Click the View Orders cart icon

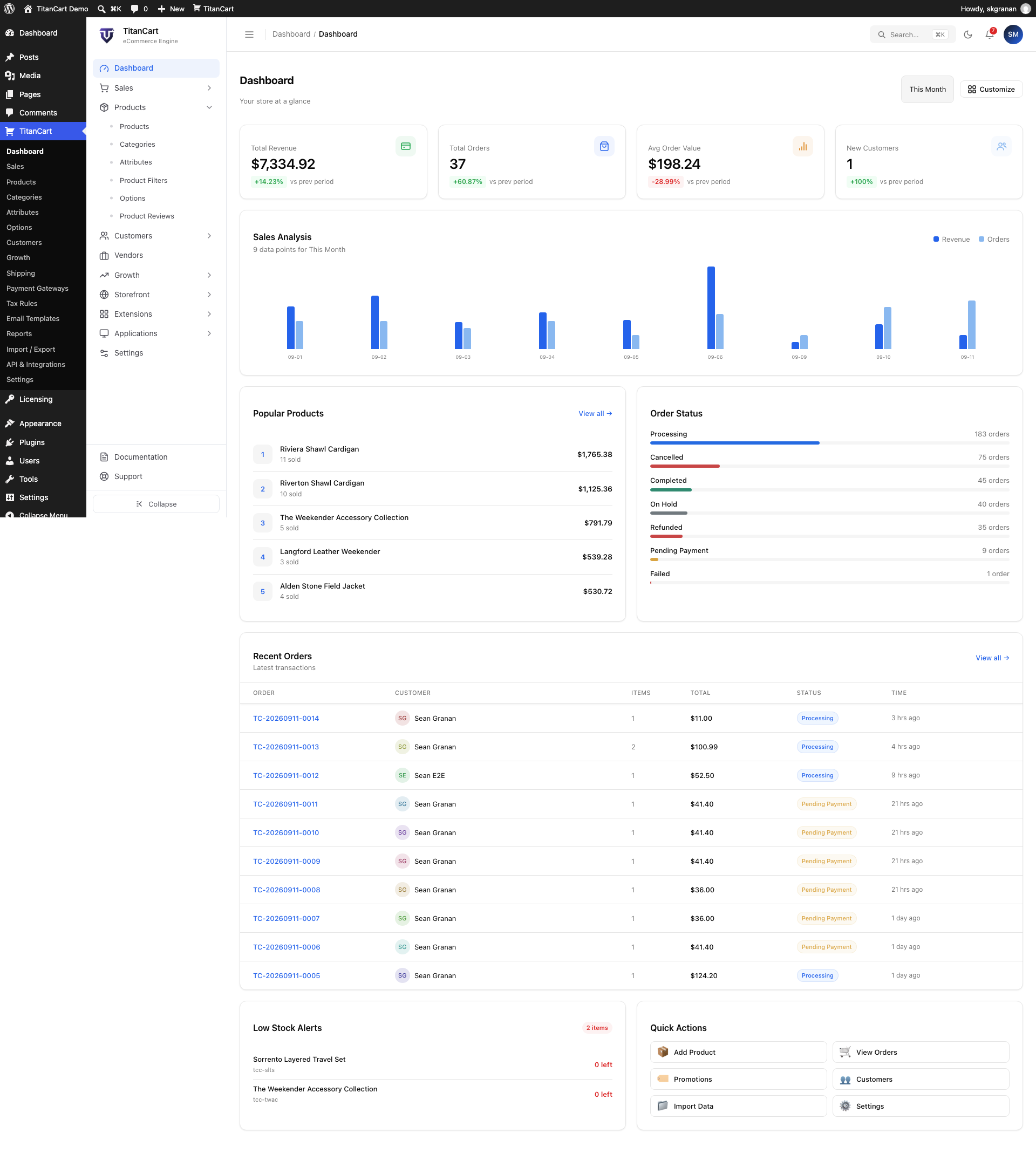846,1051
